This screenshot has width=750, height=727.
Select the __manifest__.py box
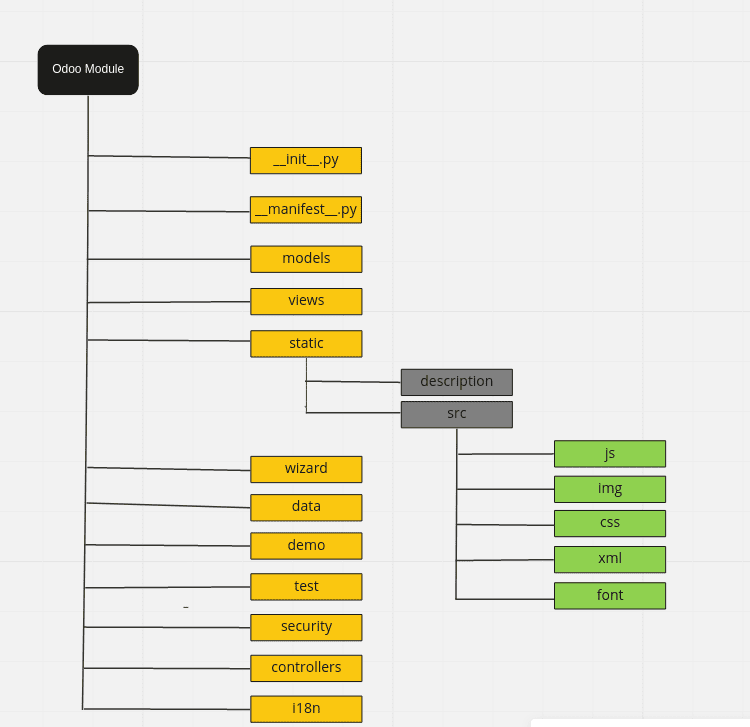point(306,209)
